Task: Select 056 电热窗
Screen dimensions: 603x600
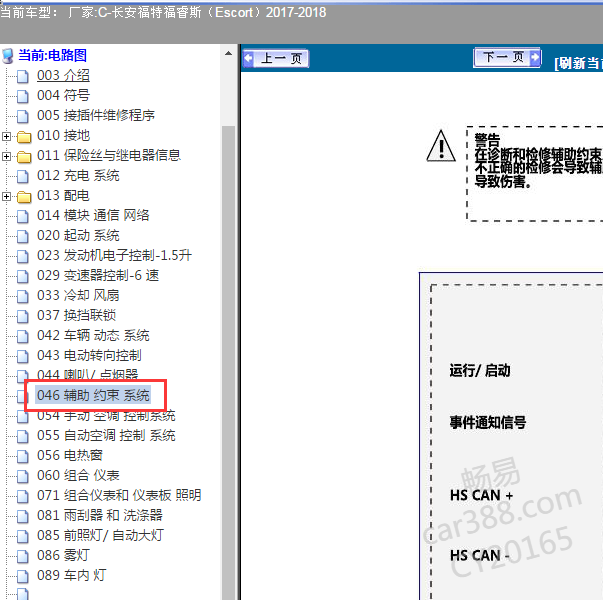Action: click(x=70, y=455)
